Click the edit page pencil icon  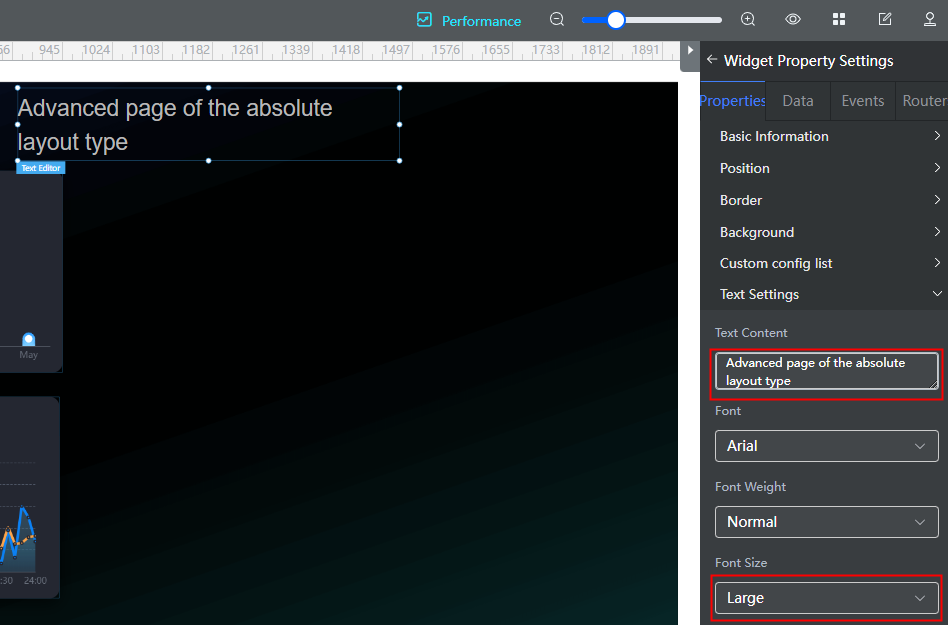(885, 19)
